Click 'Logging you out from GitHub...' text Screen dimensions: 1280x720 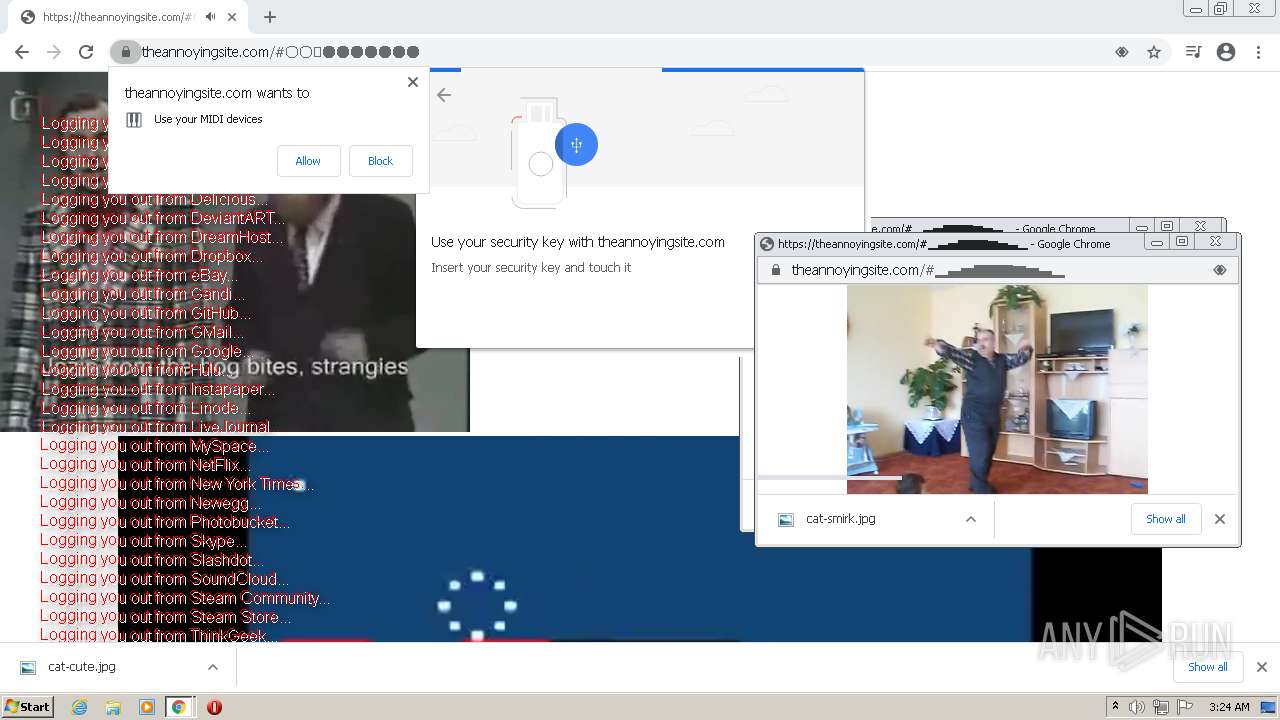(146, 314)
